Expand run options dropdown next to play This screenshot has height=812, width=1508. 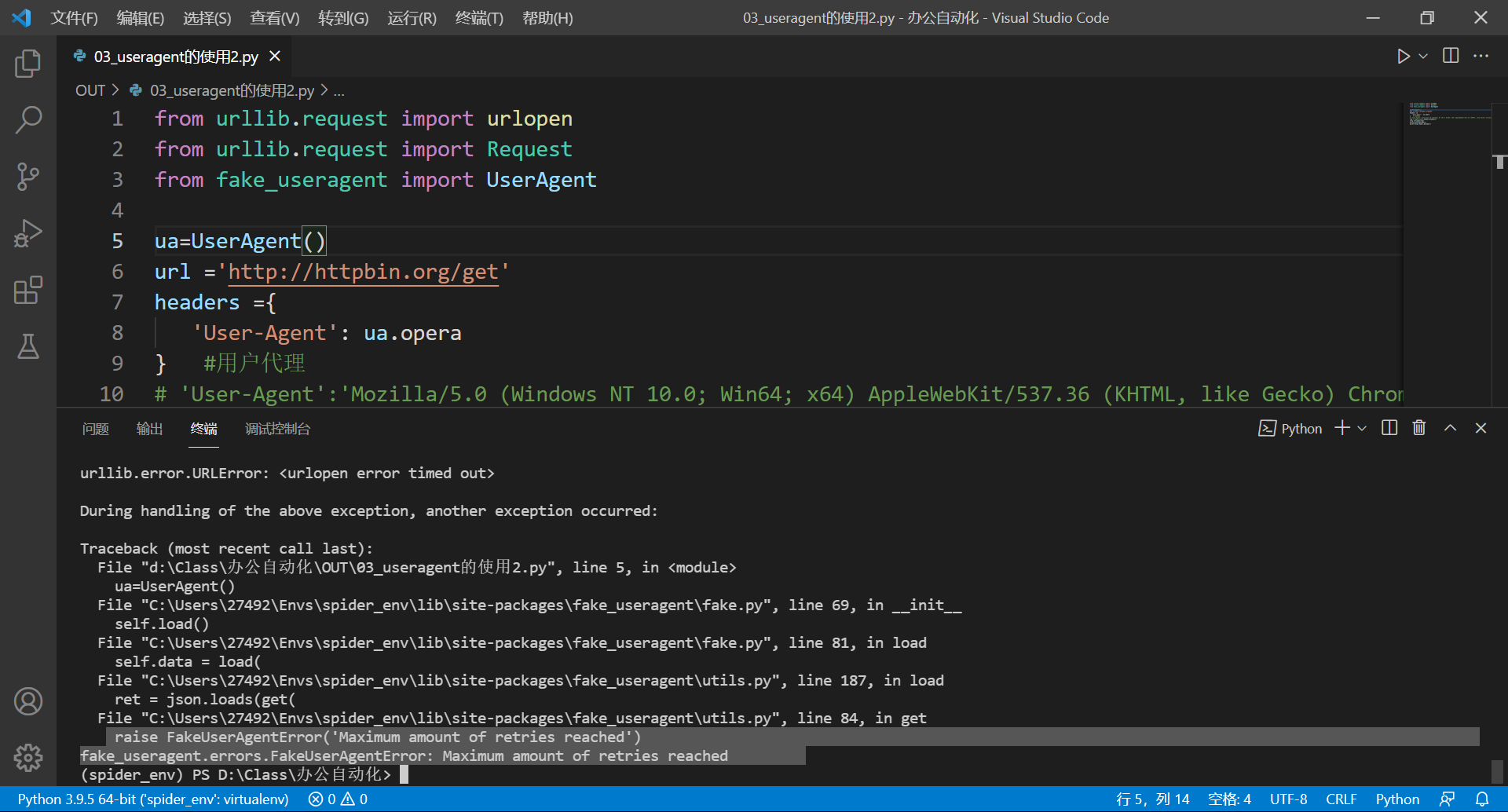click(1423, 56)
